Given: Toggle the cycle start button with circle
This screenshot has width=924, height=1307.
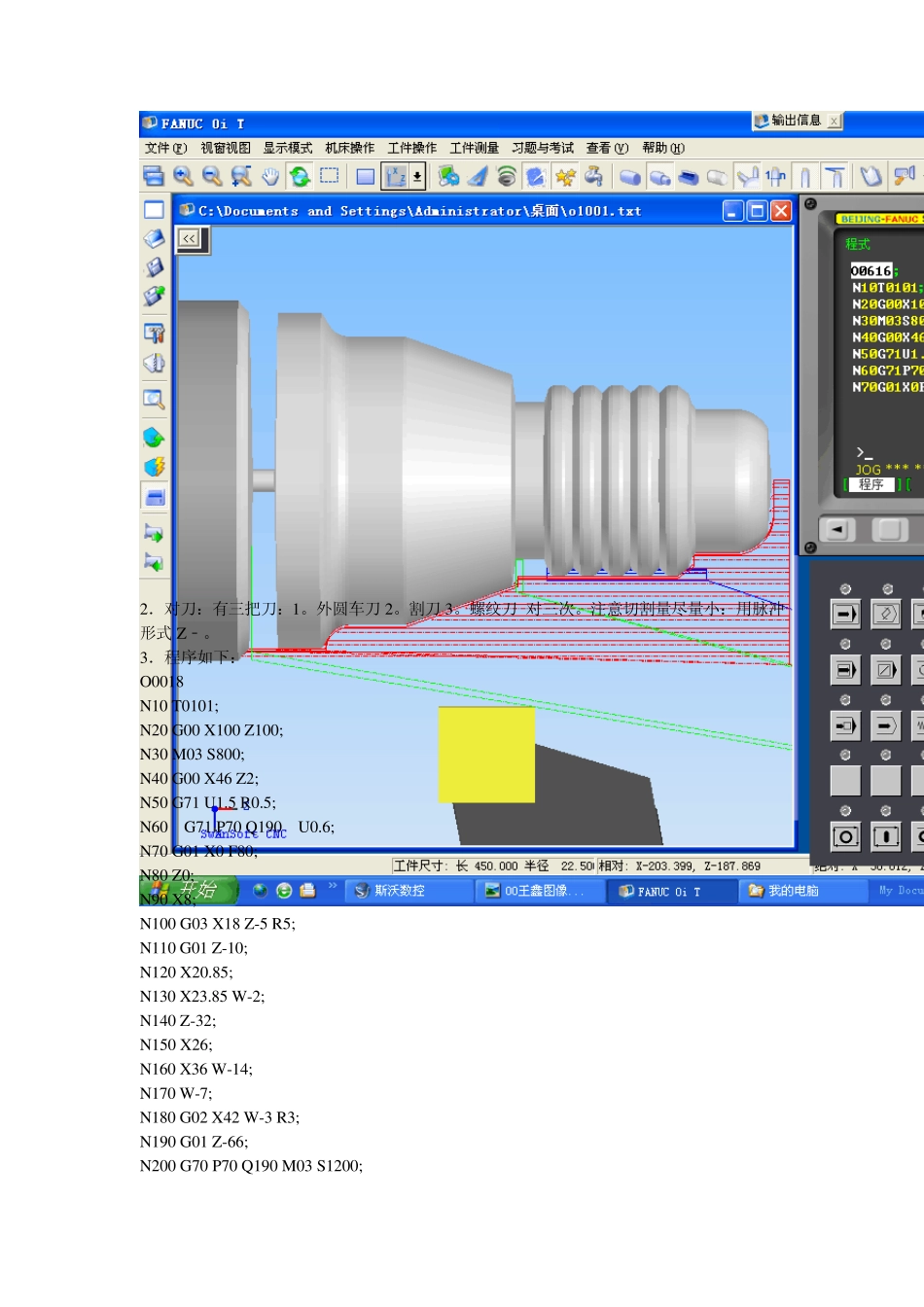Looking at the screenshot, I should 845,836.
